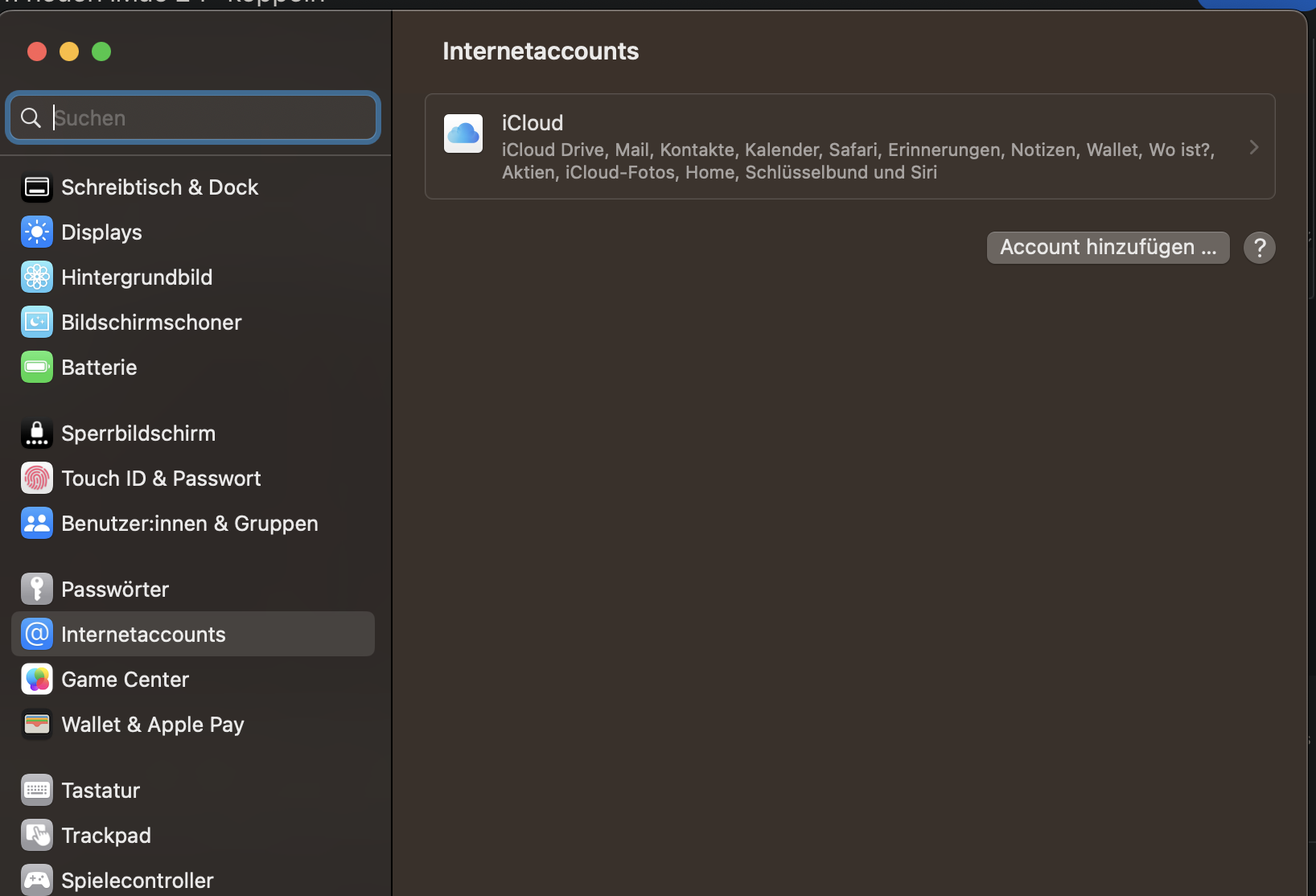Open help with the question mark button

1259,248
